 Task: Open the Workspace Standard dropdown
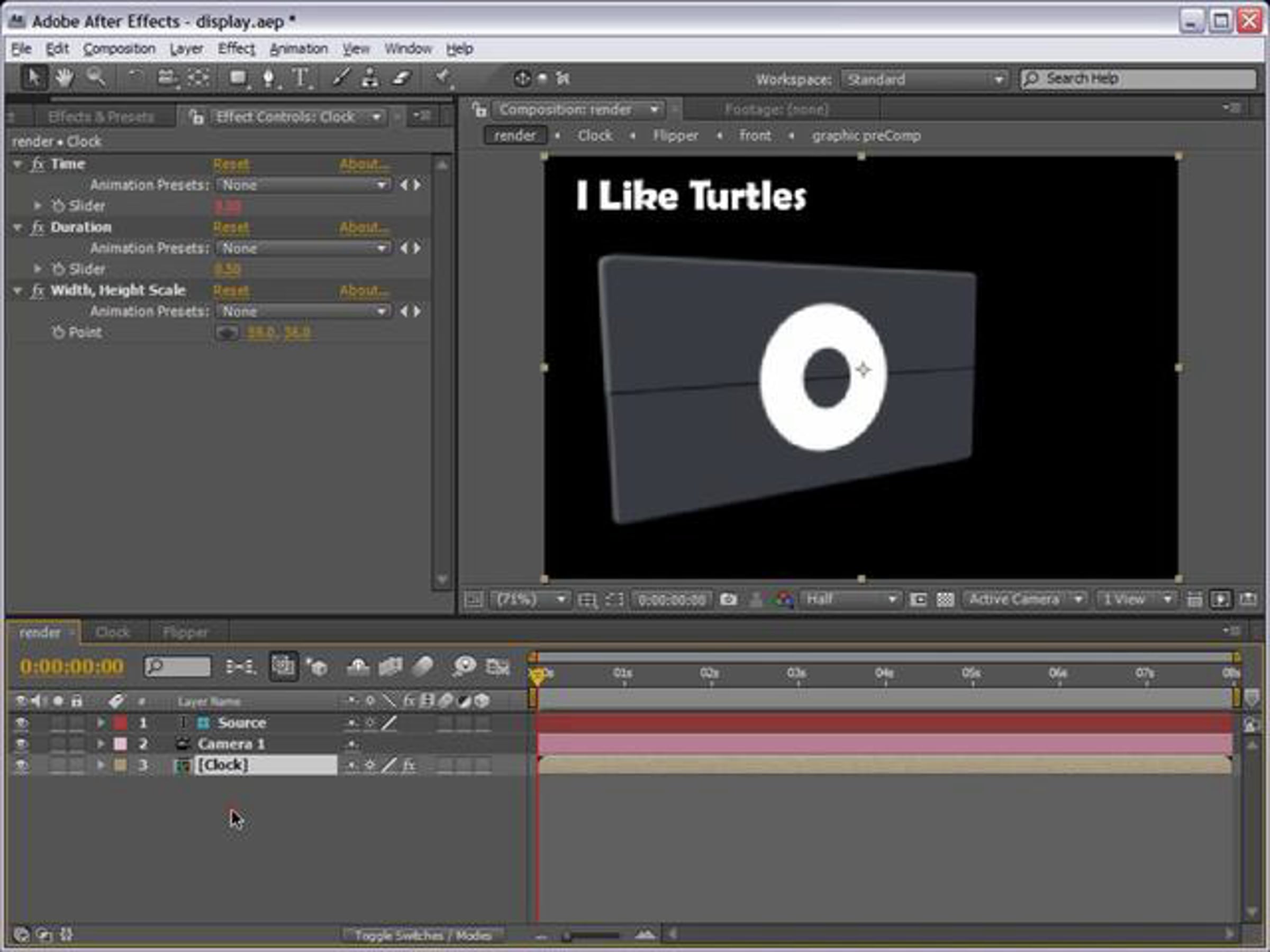924,79
